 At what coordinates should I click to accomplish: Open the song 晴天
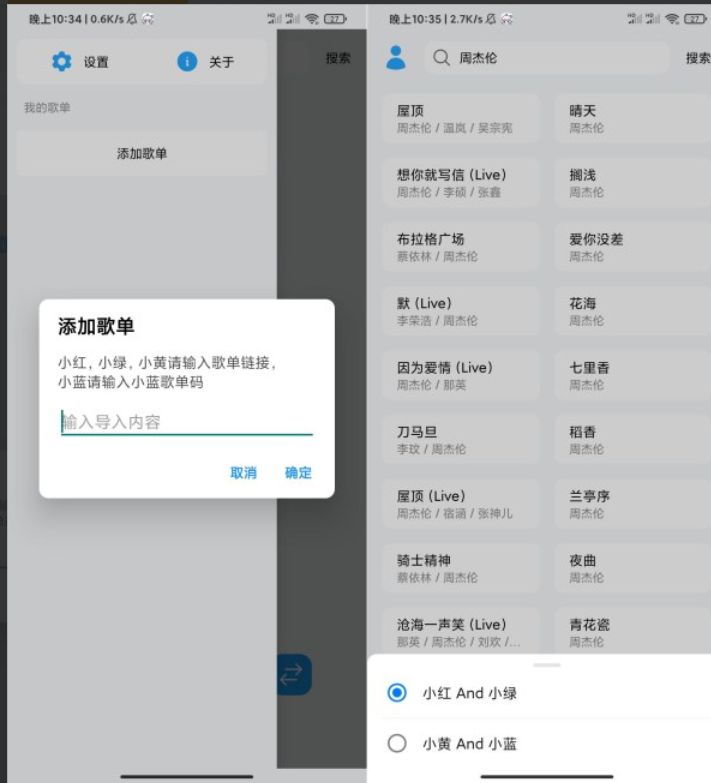tap(632, 119)
